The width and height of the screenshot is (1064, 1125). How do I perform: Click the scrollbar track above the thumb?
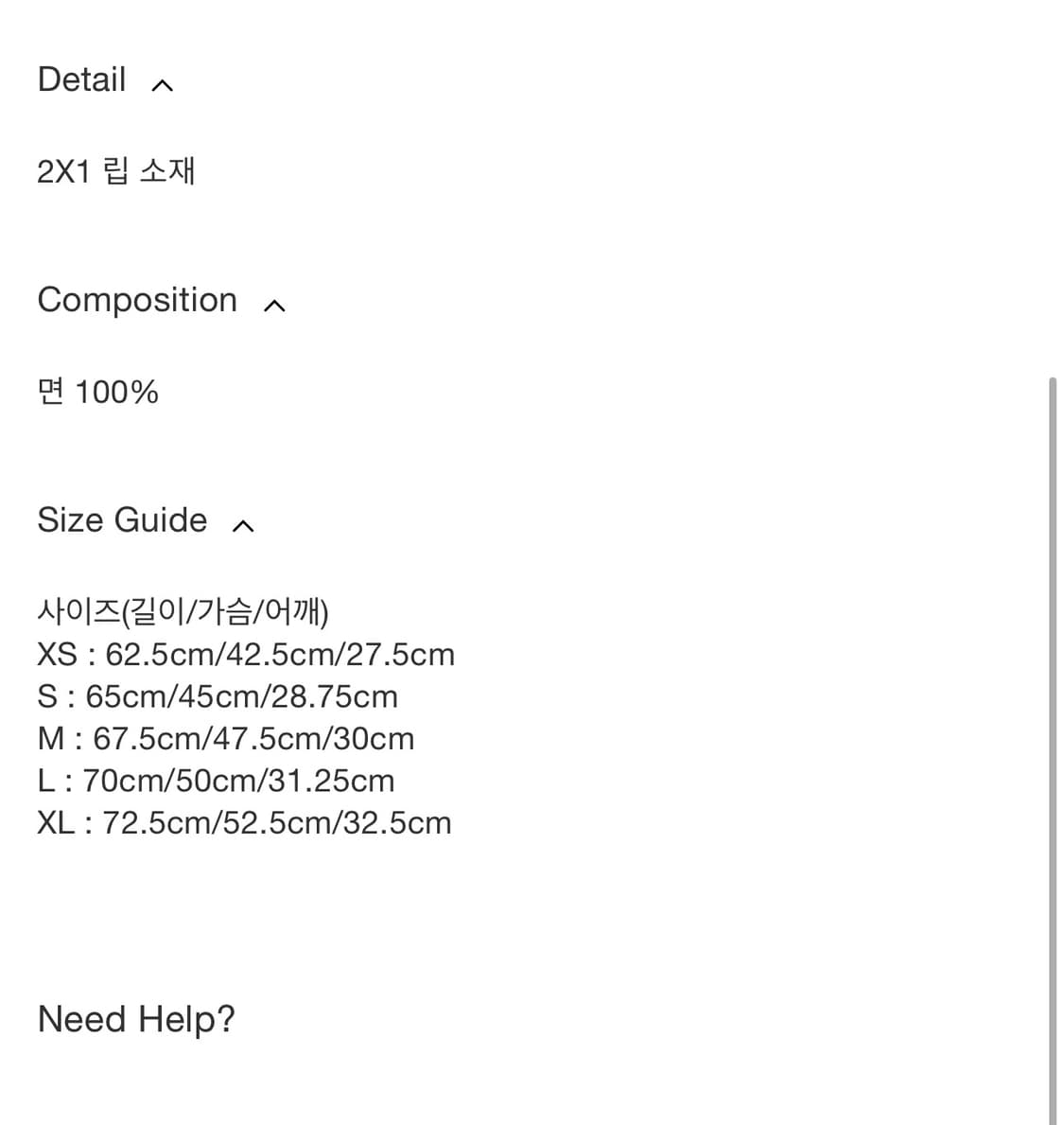[x=1053, y=186]
